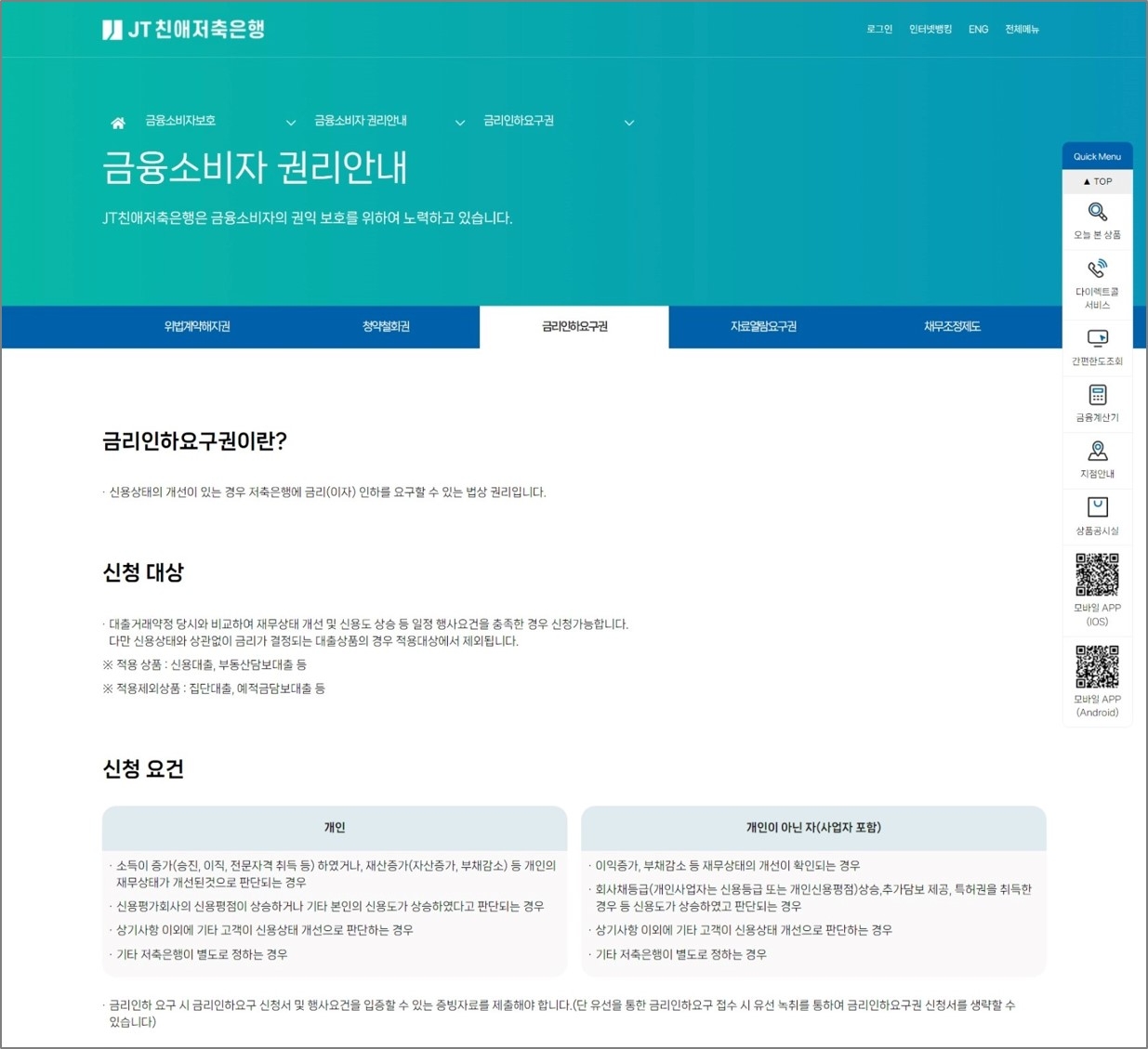Viewport: 1148px width, 1049px height.
Task: Click the JT 친애저축은행 logo
Action: (183, 29)
